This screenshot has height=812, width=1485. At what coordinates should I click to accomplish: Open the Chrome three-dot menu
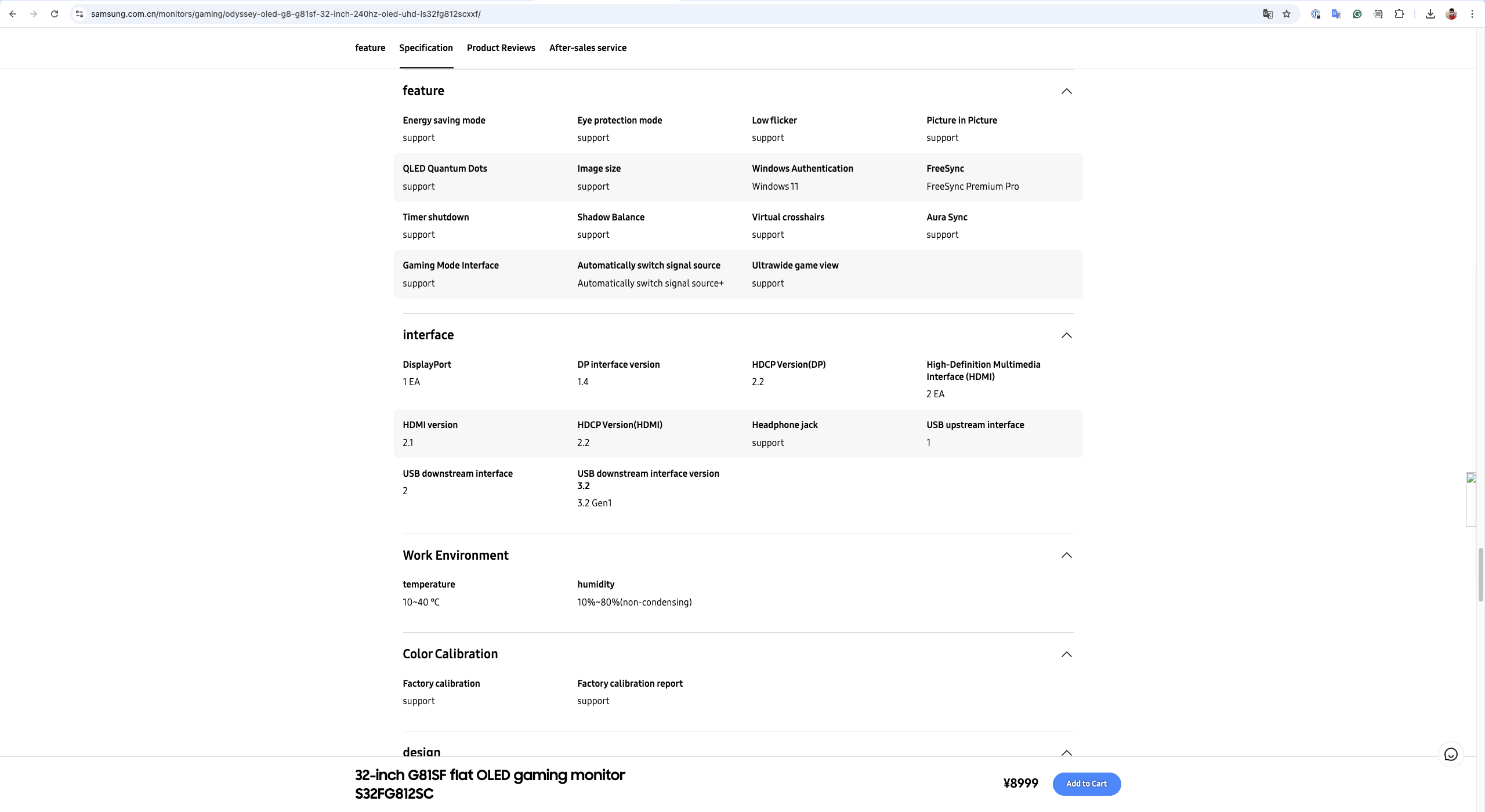point(1472,14)
